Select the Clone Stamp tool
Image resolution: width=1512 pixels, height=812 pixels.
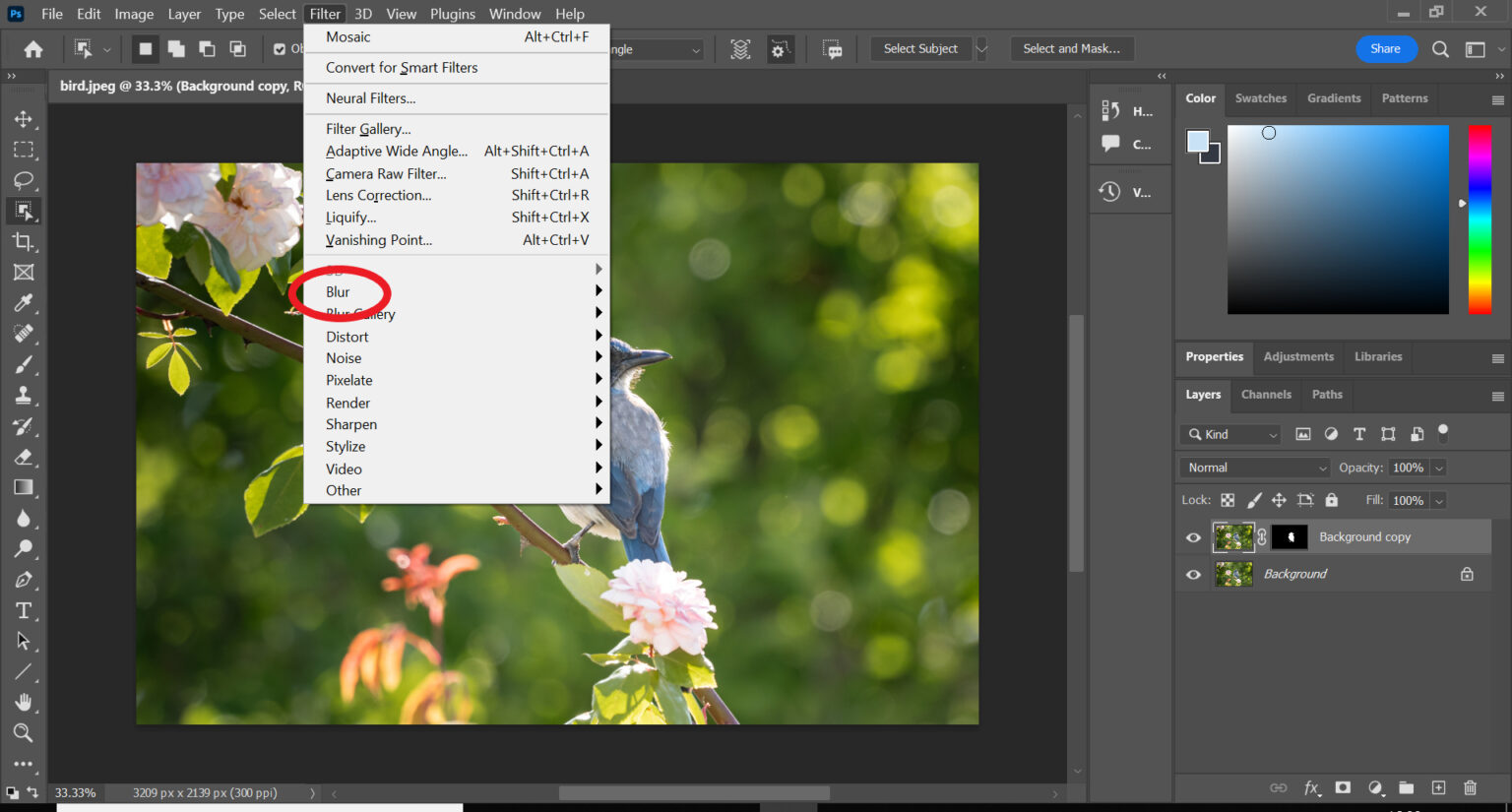tap(24, 396)
